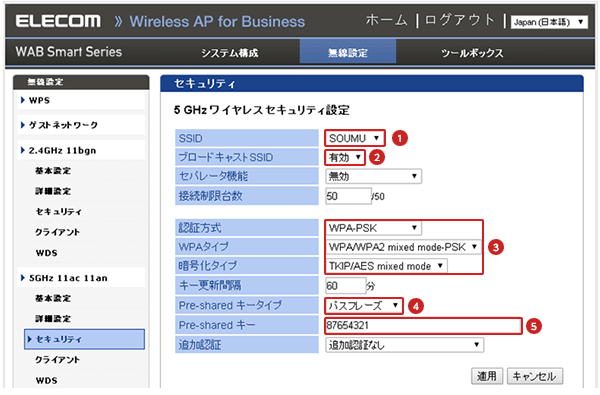Open 詳細設定 under 5GHz 11ac 11an

point(53,318)
